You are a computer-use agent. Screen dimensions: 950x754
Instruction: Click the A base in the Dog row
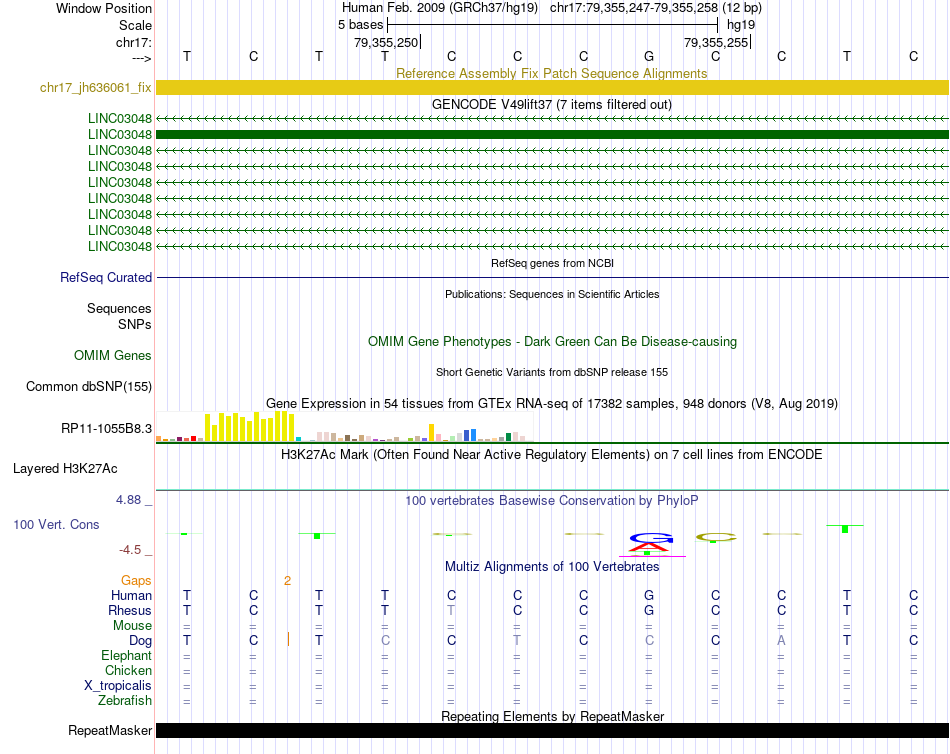[x=781, y=640]
